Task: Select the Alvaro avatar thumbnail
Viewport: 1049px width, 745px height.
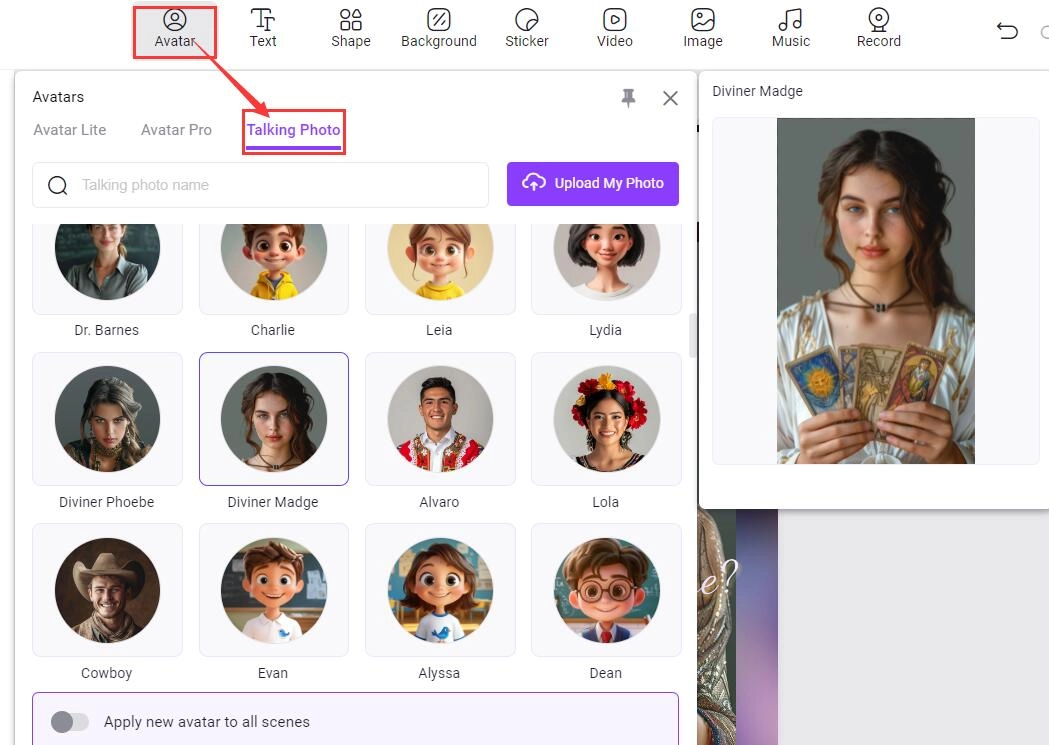Action: coord(440,419)
